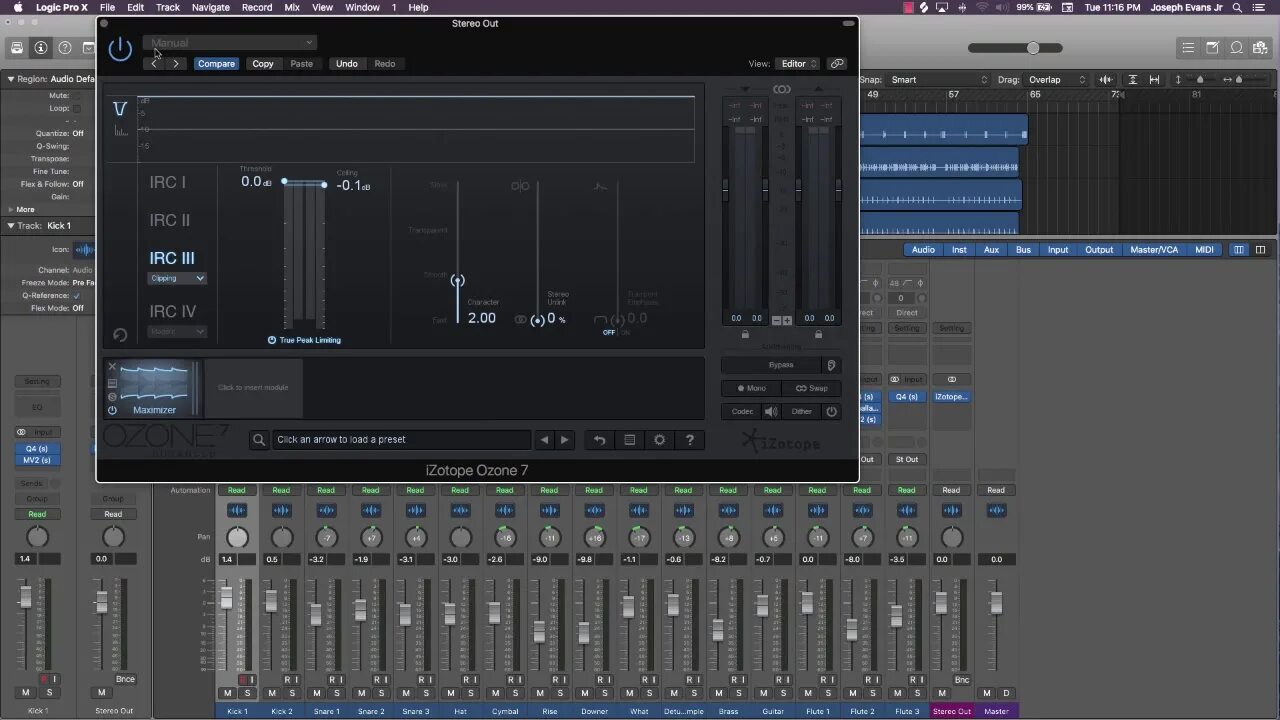
Task: Select IRC II limiter mode
Action: point(170,220)
